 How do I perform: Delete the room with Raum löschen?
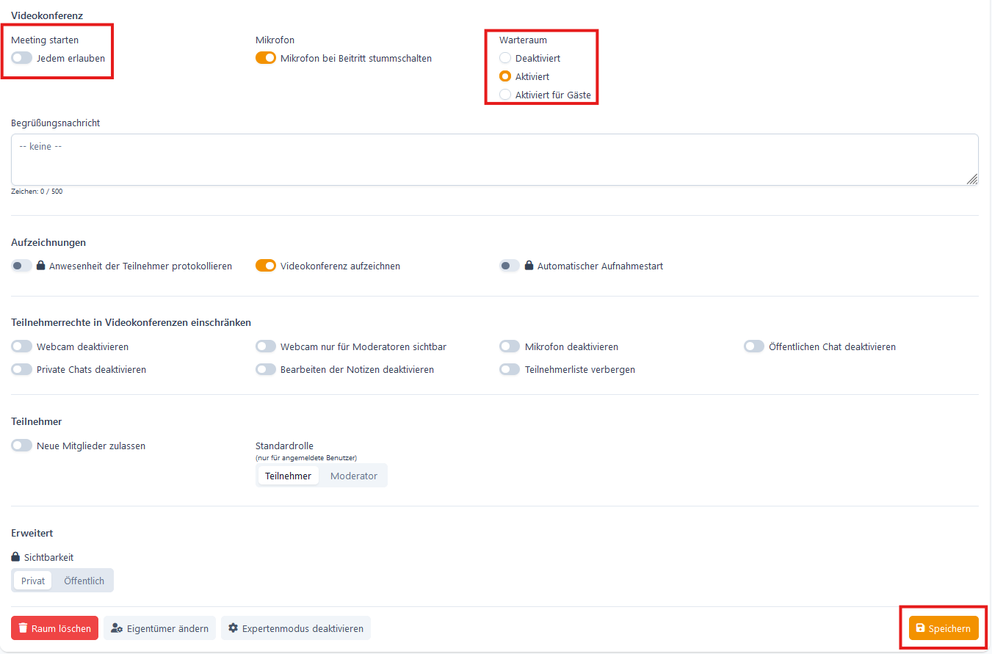pos(55,628)
